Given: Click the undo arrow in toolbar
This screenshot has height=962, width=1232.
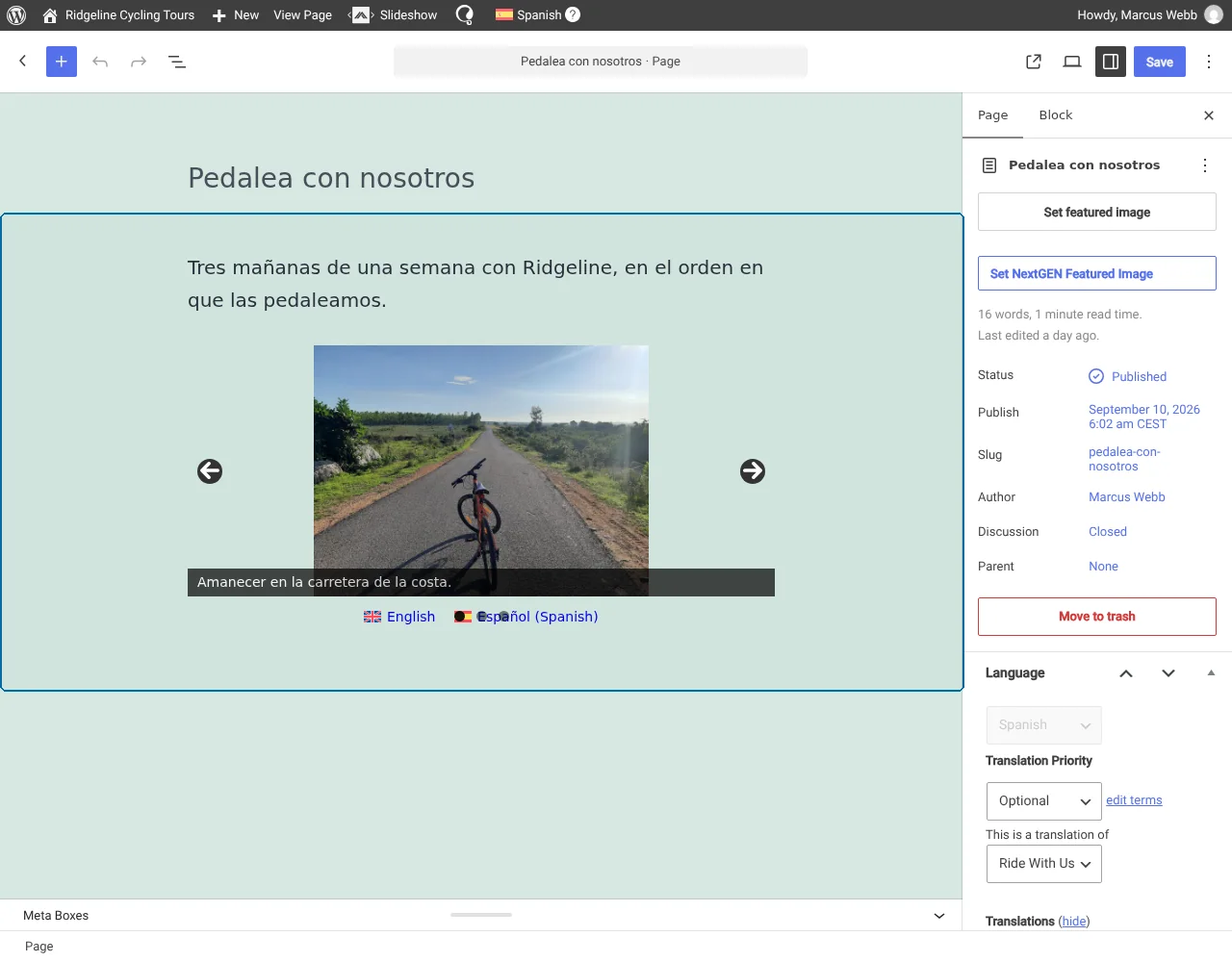Looking at the screenshot, I should tap(100, 62).
